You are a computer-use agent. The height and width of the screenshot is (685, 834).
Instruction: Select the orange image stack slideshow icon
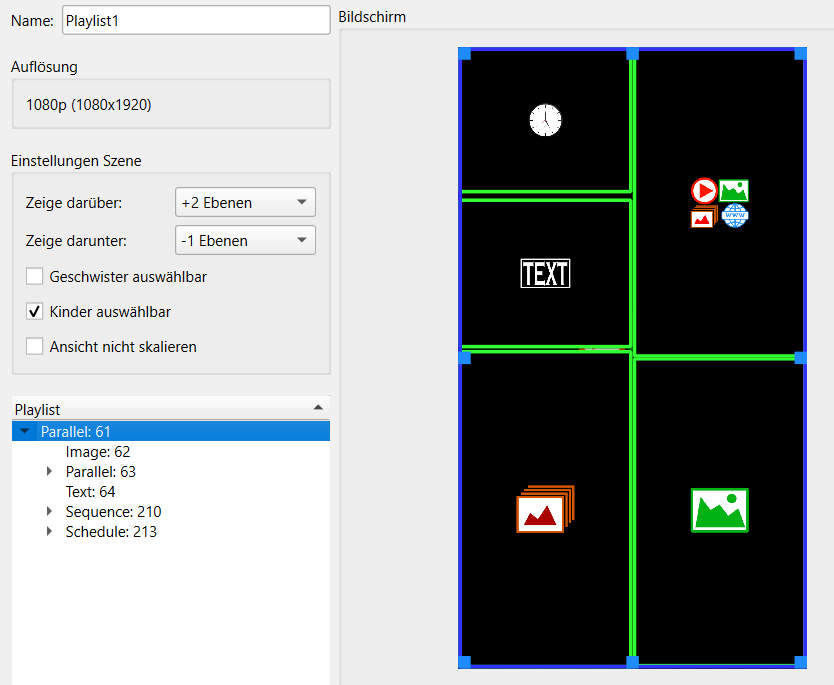545,509
